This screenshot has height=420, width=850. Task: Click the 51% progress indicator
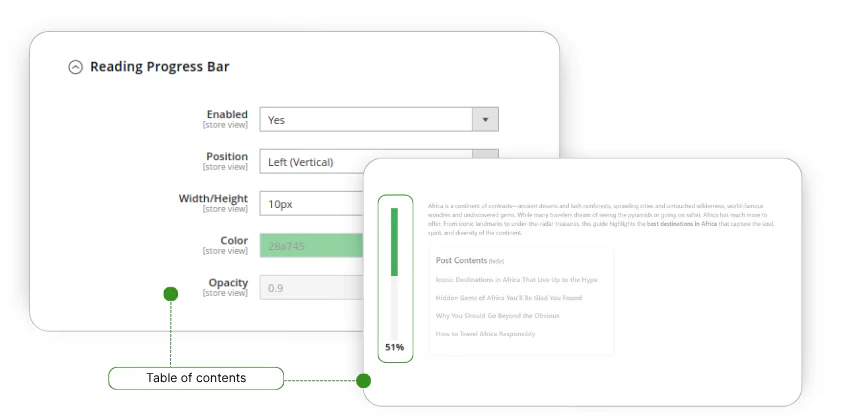click(395, 347)
